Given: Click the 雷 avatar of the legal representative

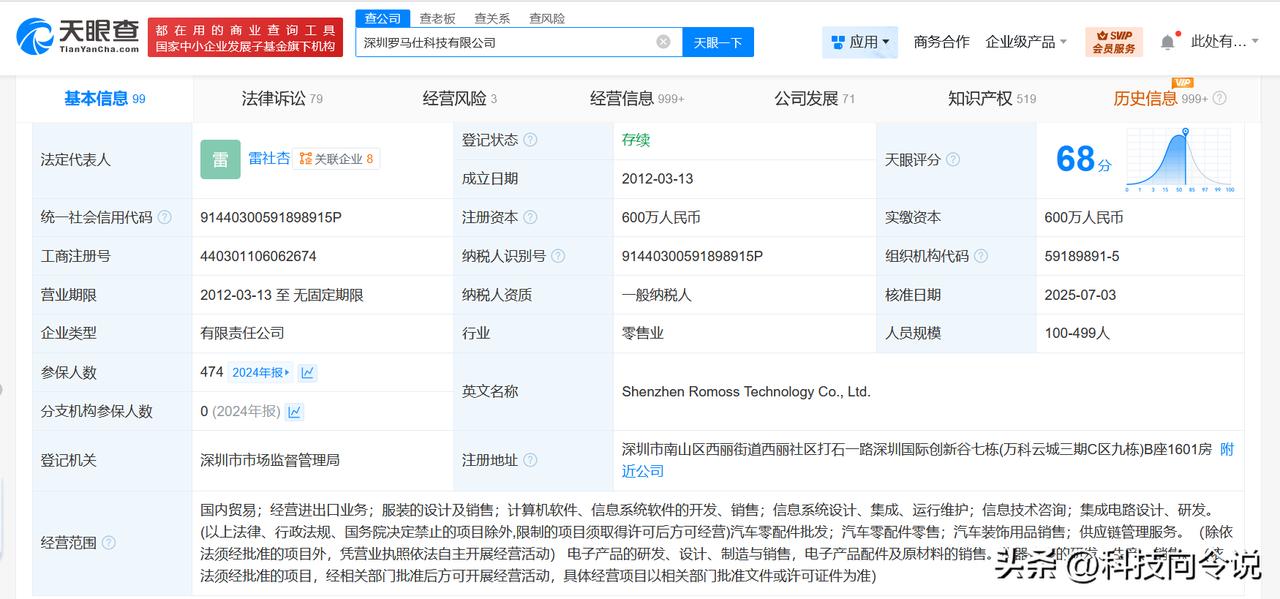Looking at the screenshot, I should click(x=220, y=159).
